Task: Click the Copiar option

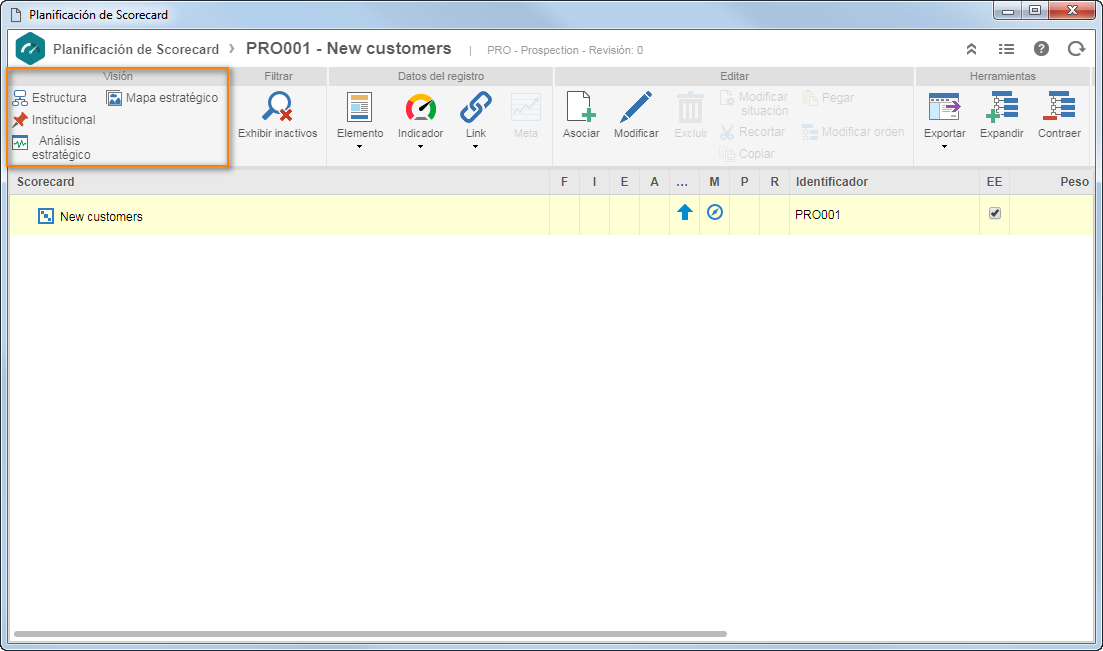Action: 747,153
